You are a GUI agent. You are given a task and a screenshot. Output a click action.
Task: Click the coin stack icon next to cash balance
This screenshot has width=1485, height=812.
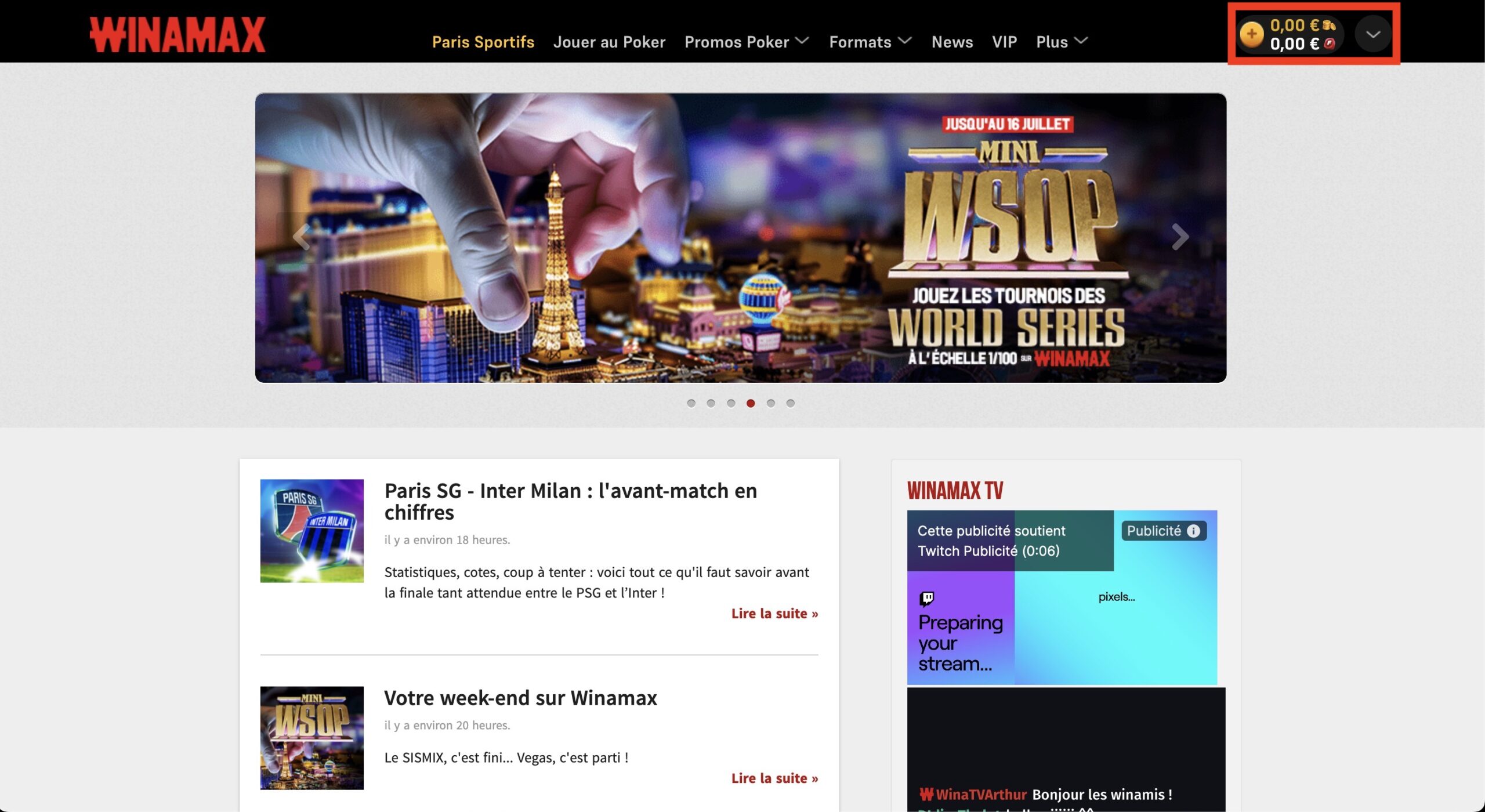click(1329, 24)
